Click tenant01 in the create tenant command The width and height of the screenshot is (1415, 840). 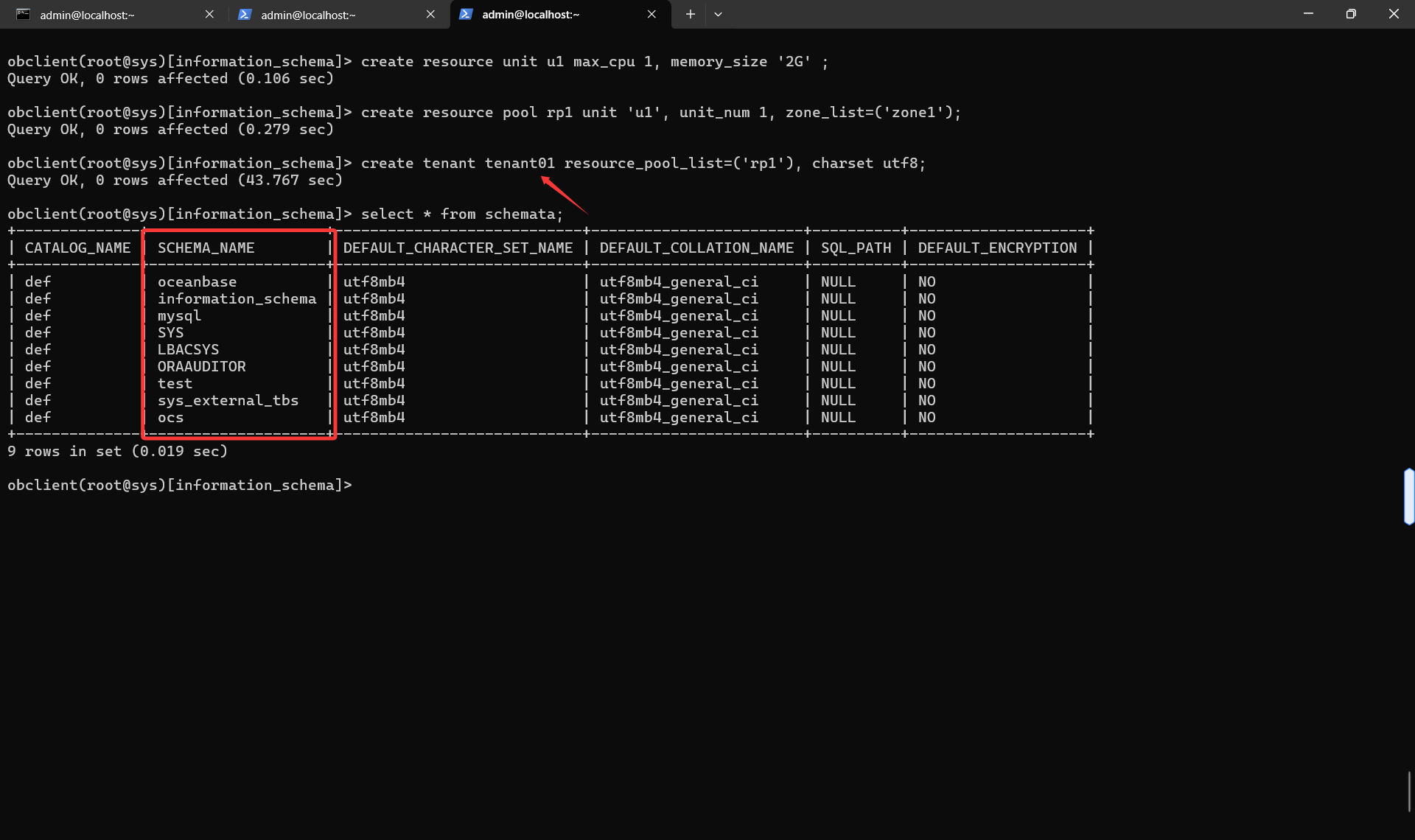point(520,163)
